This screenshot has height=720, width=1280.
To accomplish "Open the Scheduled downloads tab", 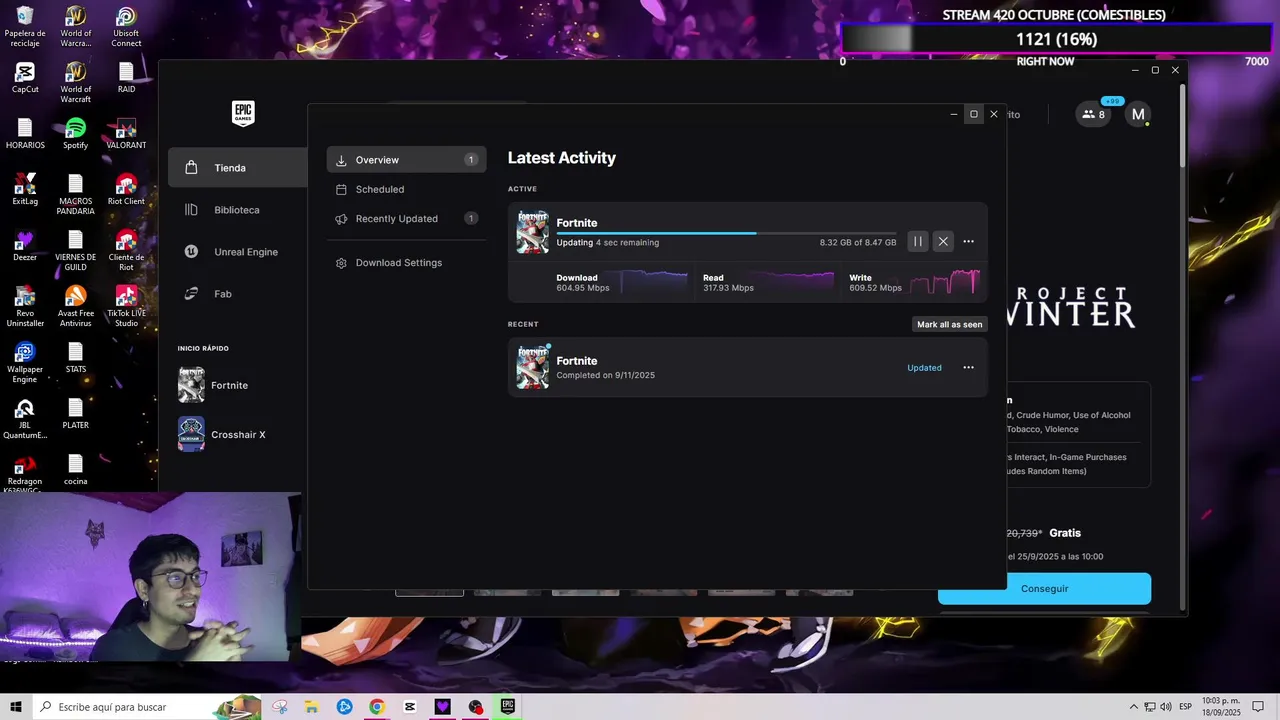I will [406, 189].
